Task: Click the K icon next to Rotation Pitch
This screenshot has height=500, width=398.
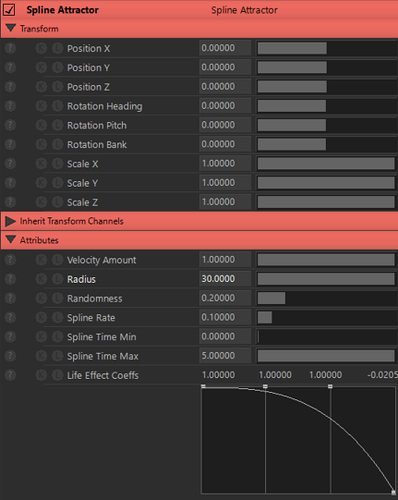Action: click(x=41, y=125)
